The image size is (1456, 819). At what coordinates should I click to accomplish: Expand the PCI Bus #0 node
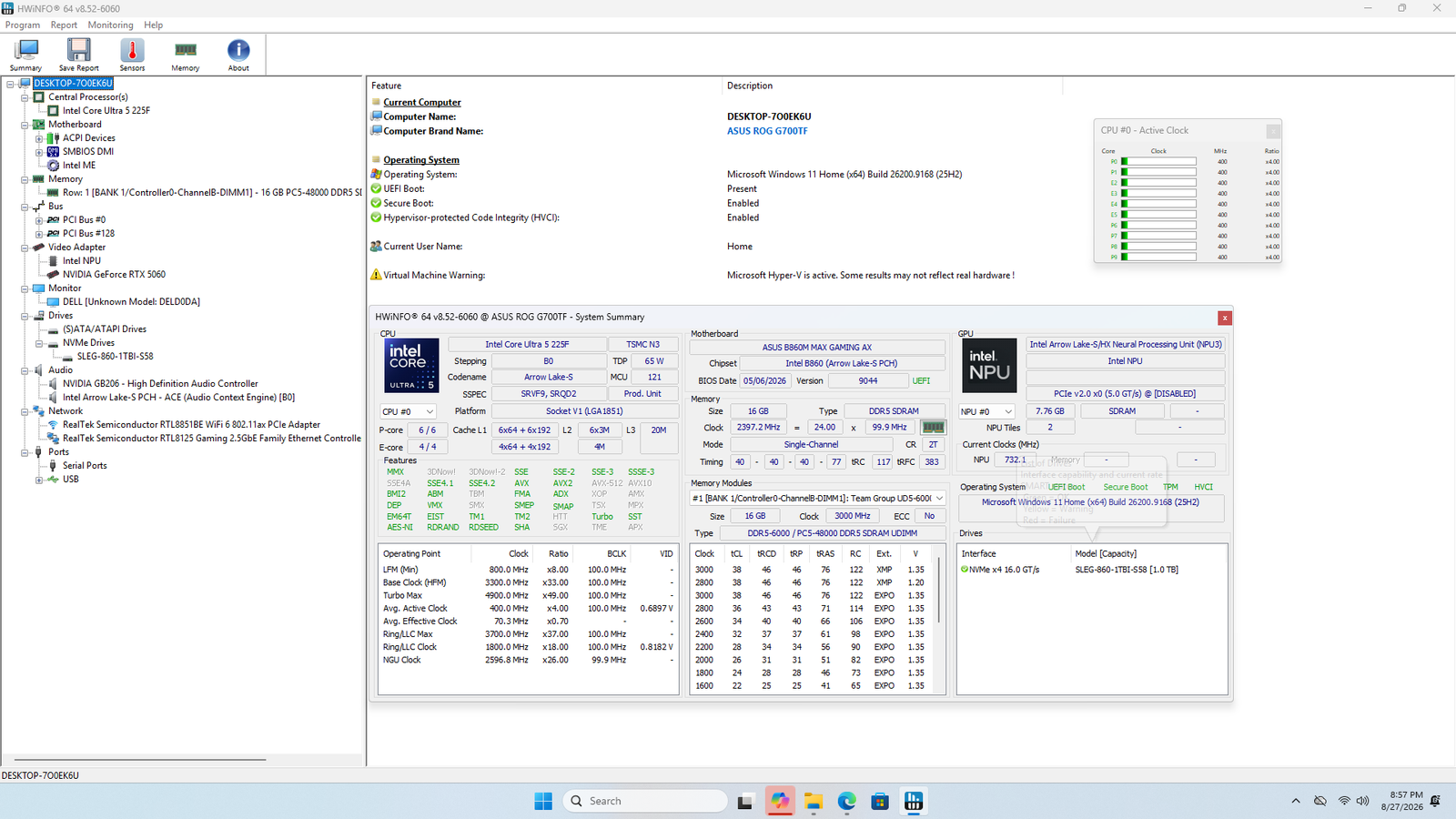[x=39, y=220]
